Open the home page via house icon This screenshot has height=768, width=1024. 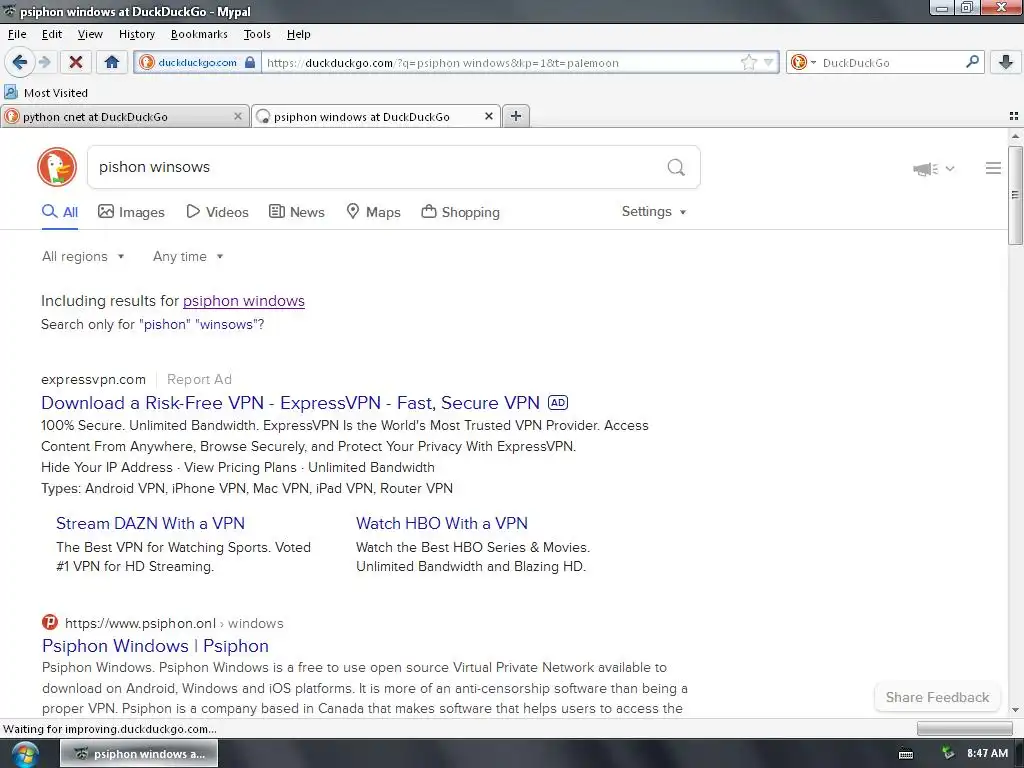tap(112, 62)
